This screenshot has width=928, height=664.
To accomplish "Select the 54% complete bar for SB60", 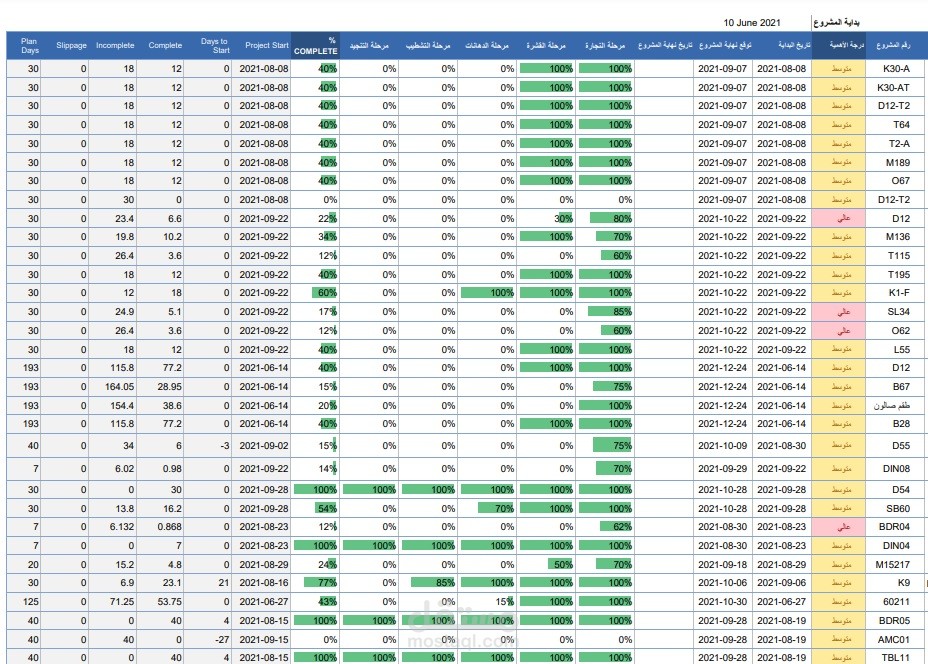I will click(x=326, y=508).
